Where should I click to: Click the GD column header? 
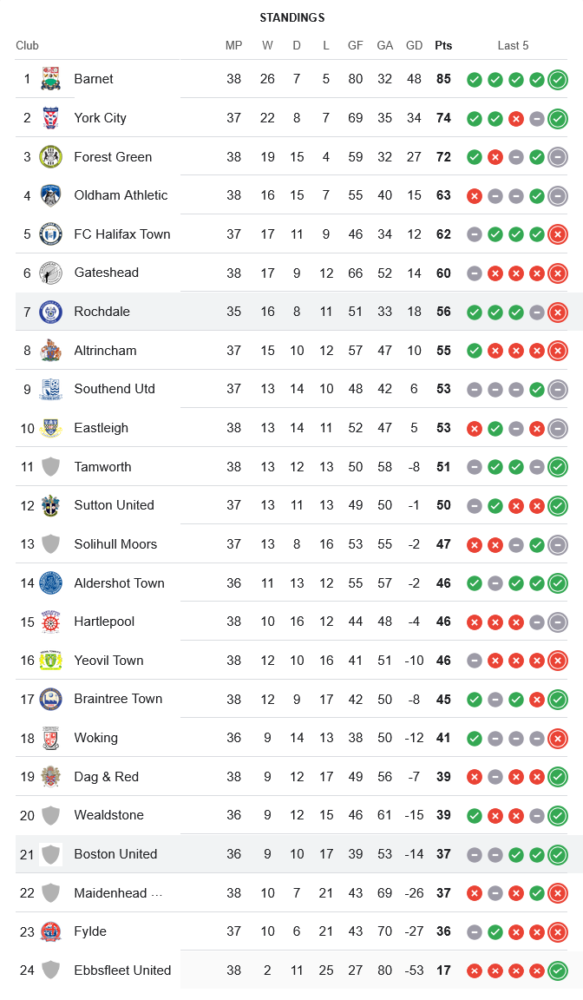click(414, 45)
